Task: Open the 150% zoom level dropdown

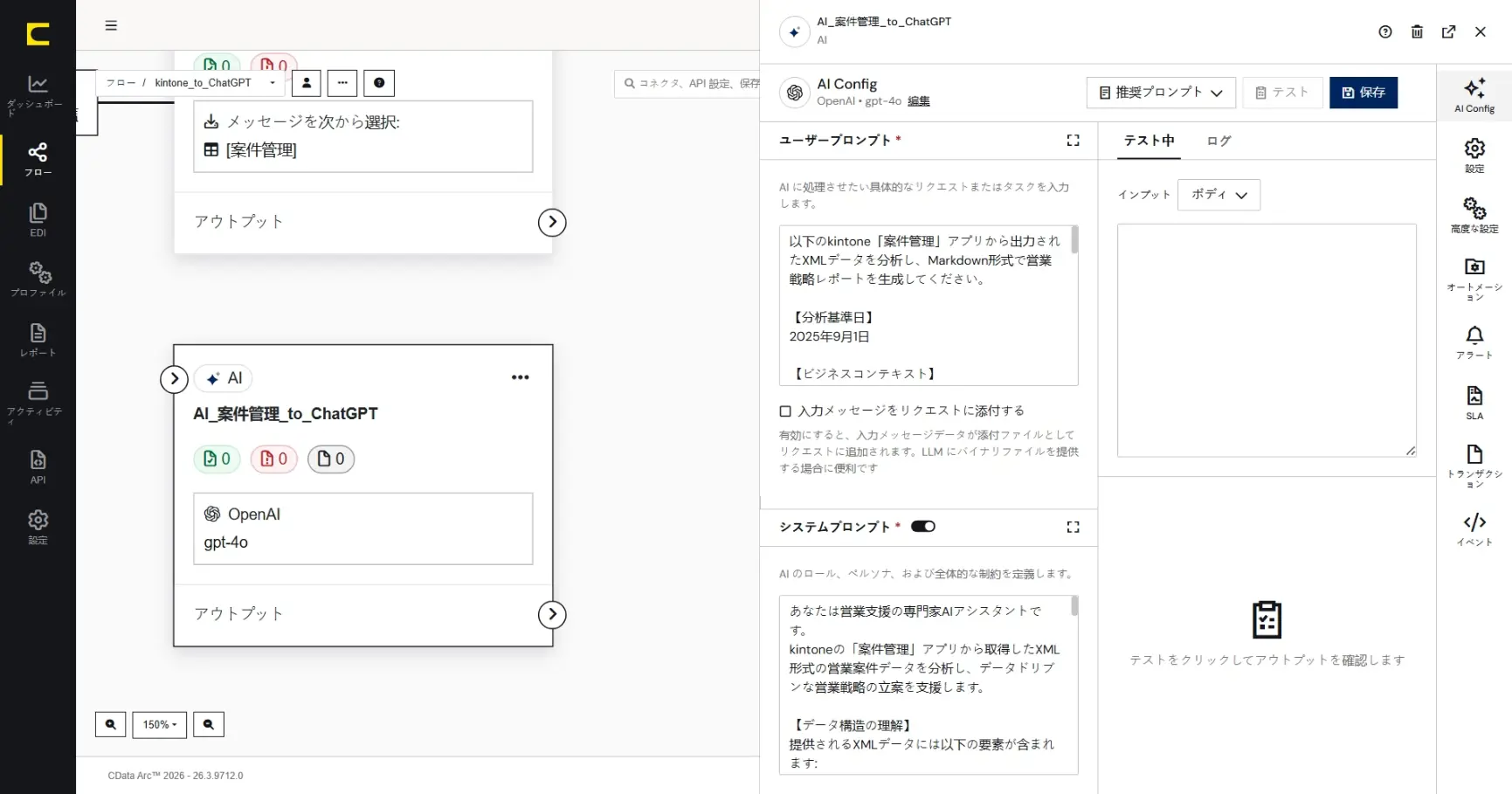Action: pyautogui.click(x=159, y=724)
